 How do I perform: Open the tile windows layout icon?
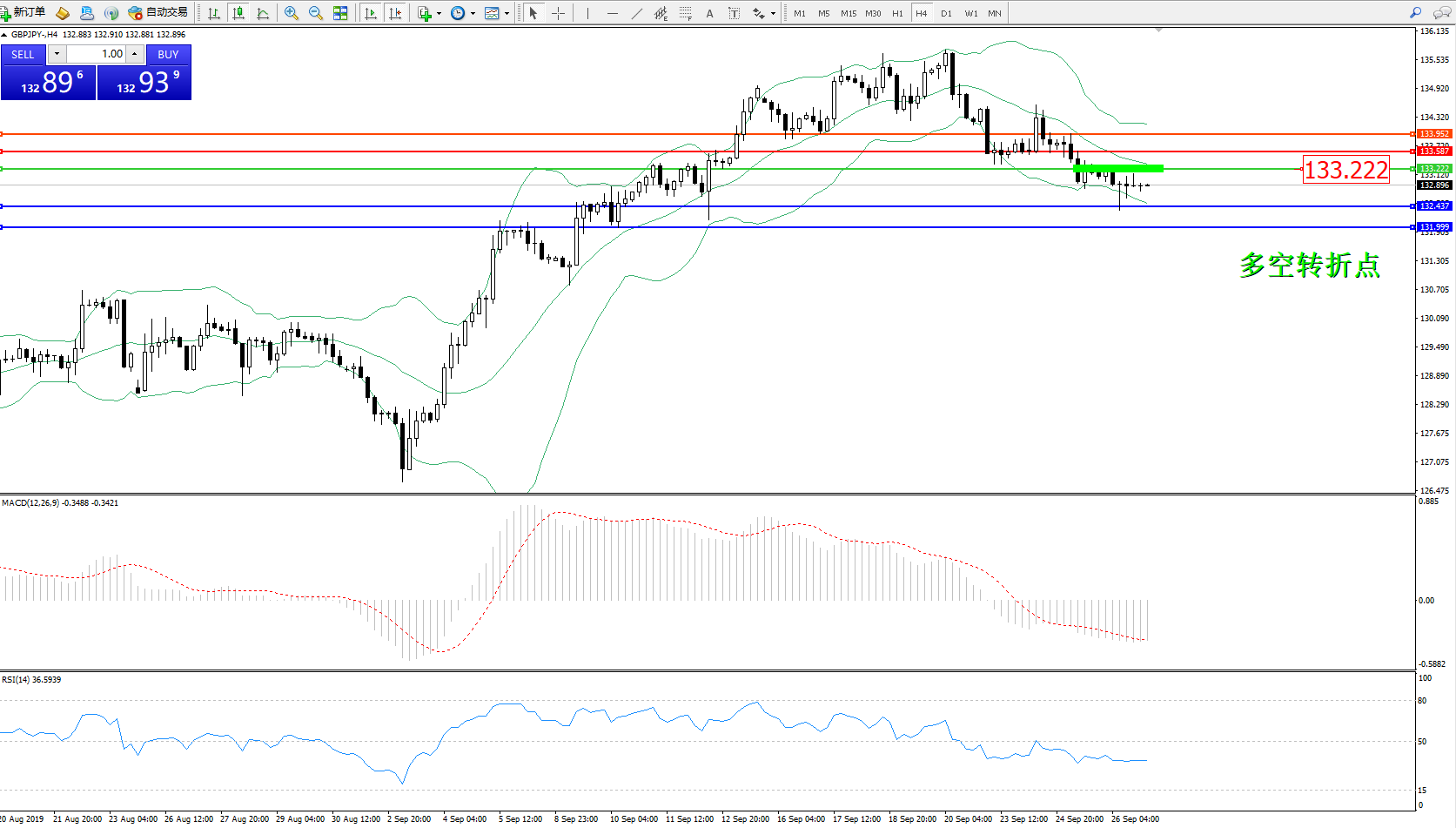pyautogui.click(x=340, y=13)
